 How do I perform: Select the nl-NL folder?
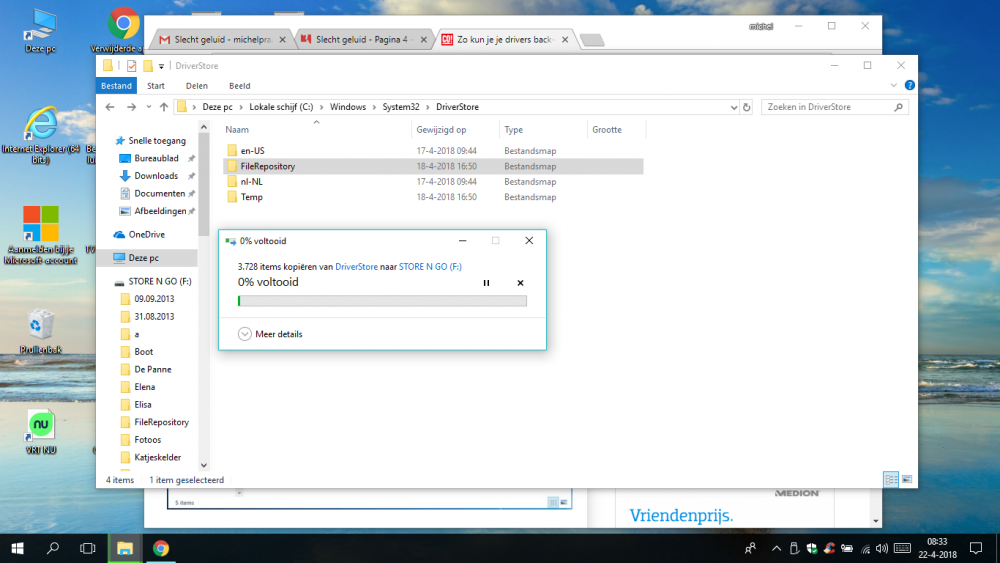tap(251, 182)
